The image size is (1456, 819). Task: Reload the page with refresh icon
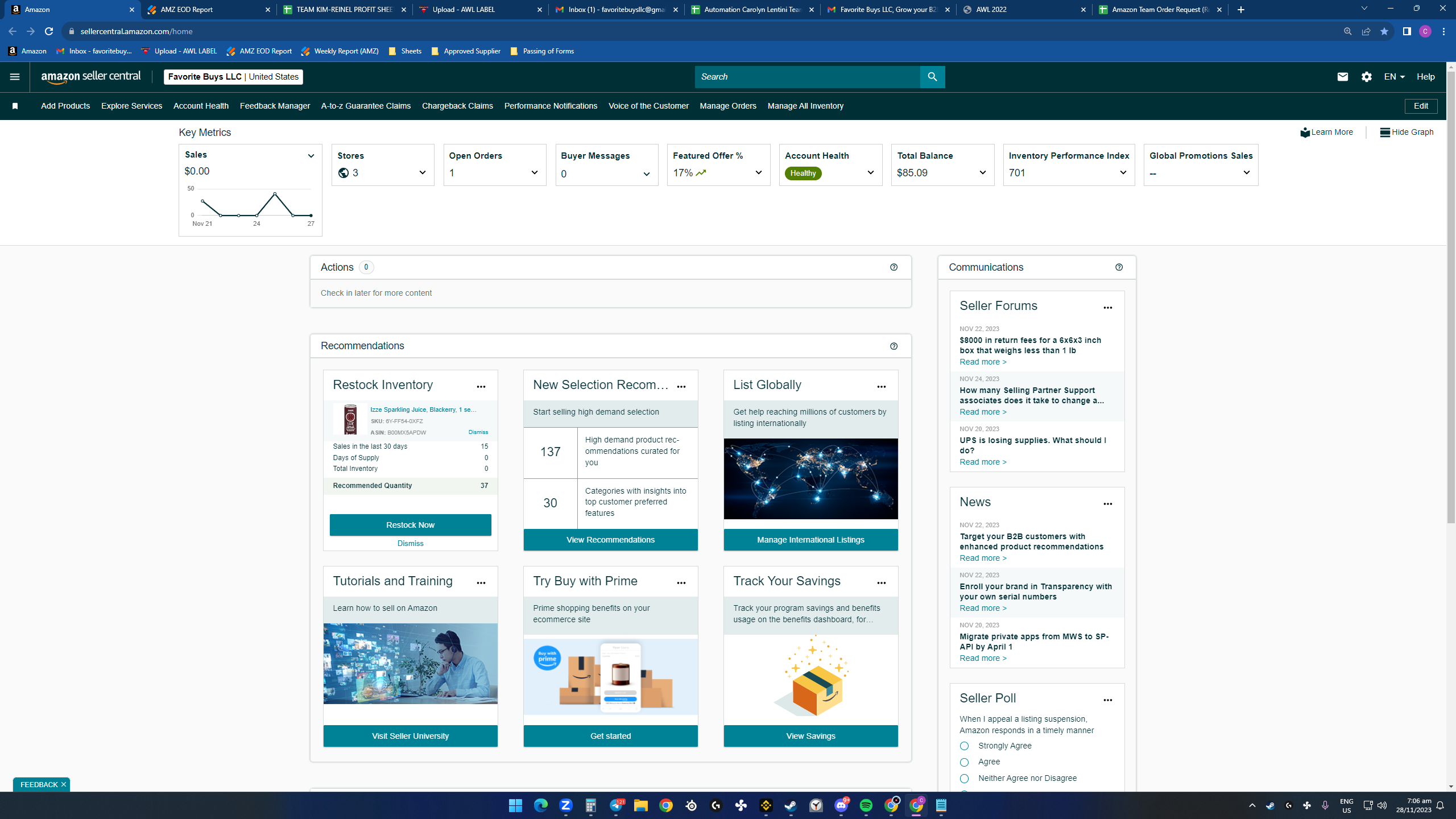[x=49, y=31]
